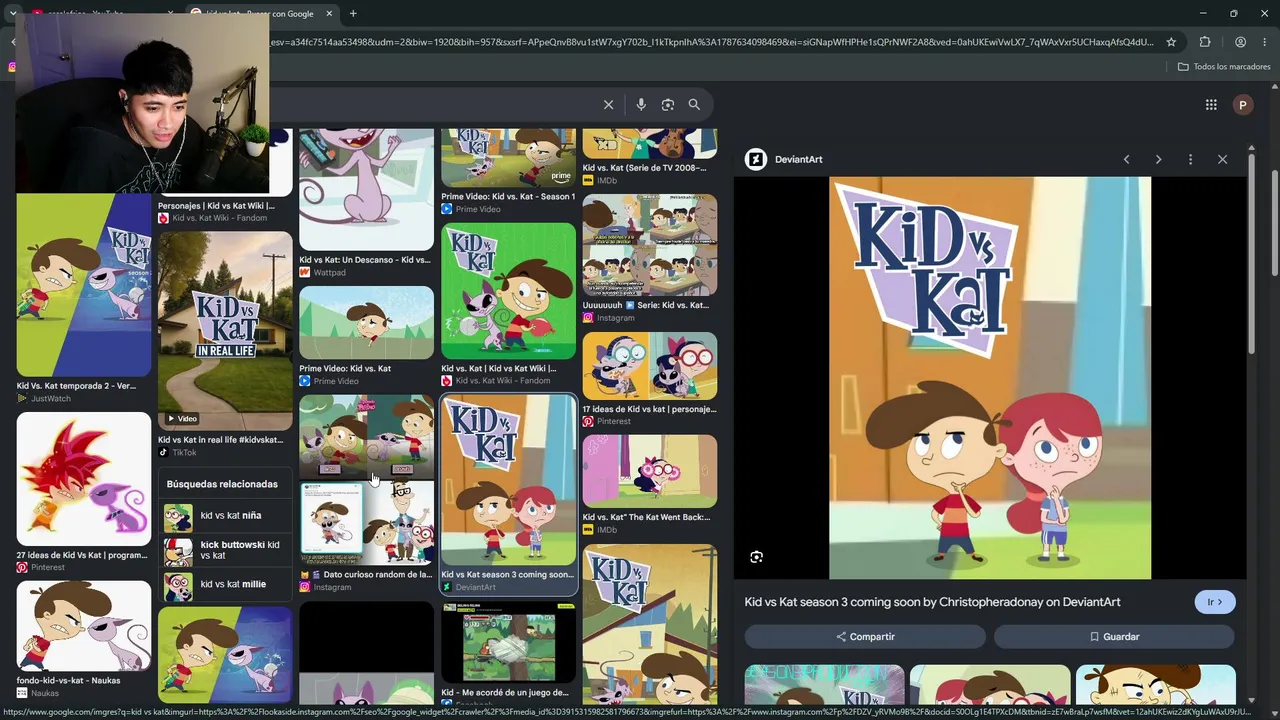The image size is (1280, 720).
Task: Click the Ir button to visit DeviantArt
Action: click(1215, 602)
